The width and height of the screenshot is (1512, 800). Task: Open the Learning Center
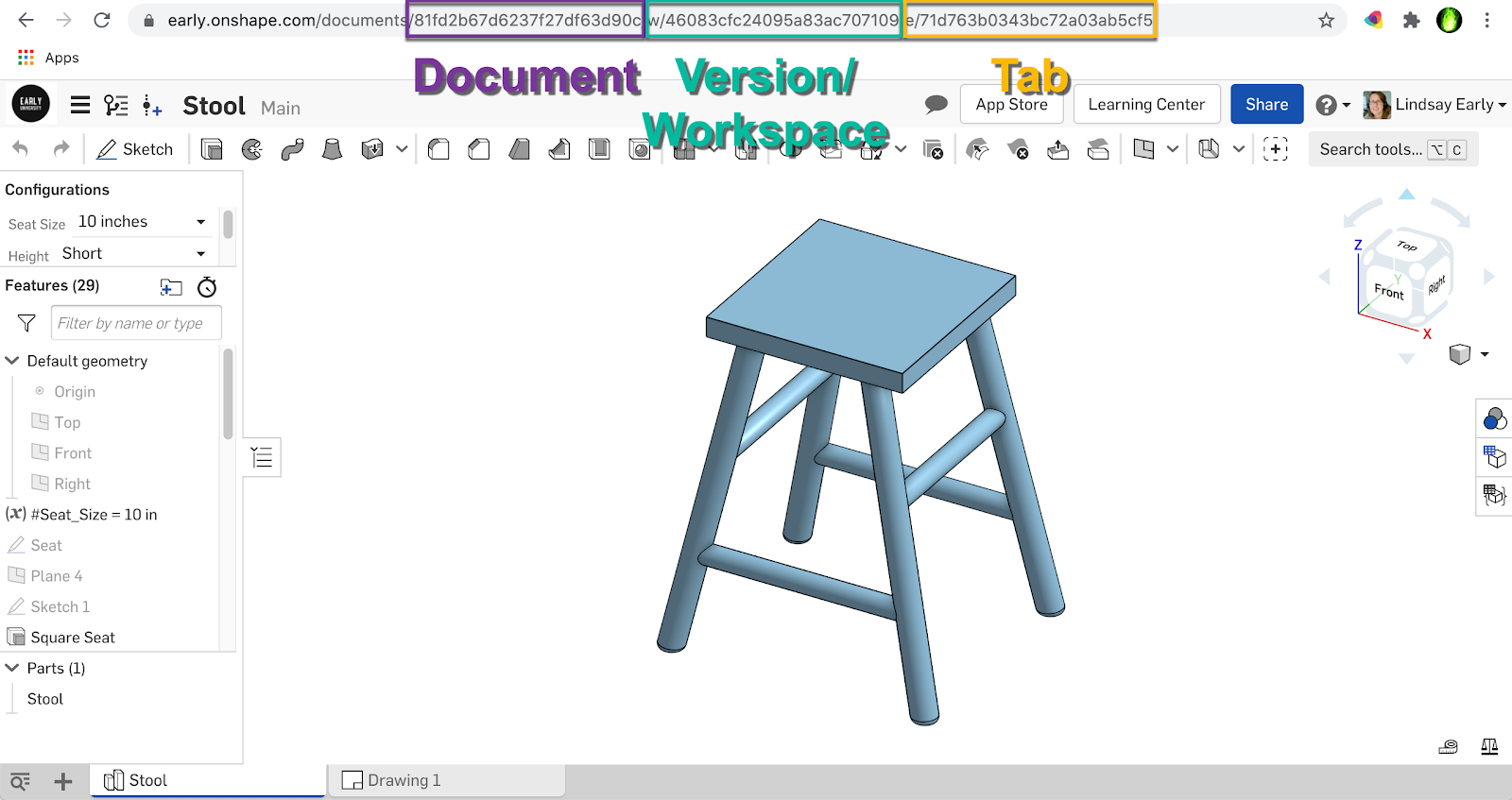pyautogui.click(x=1146, y=104)
